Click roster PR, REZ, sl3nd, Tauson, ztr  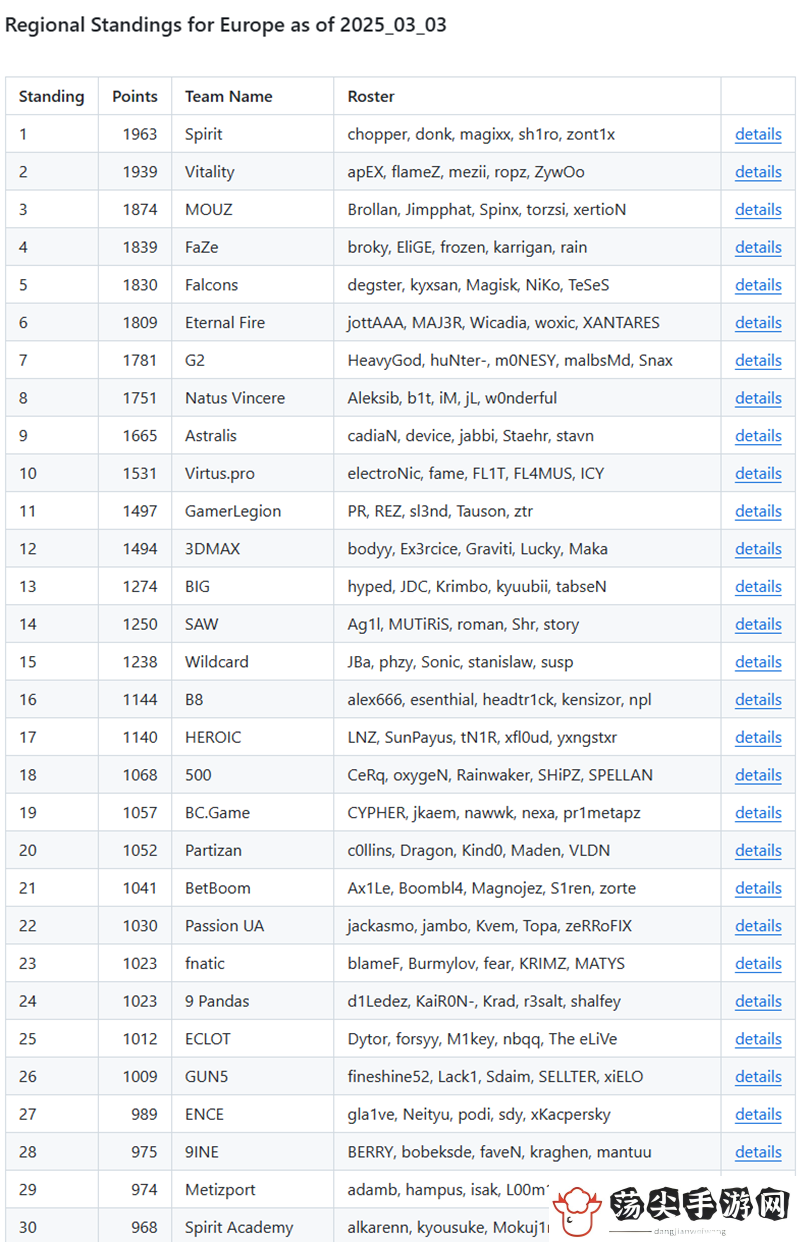(440, 511)
